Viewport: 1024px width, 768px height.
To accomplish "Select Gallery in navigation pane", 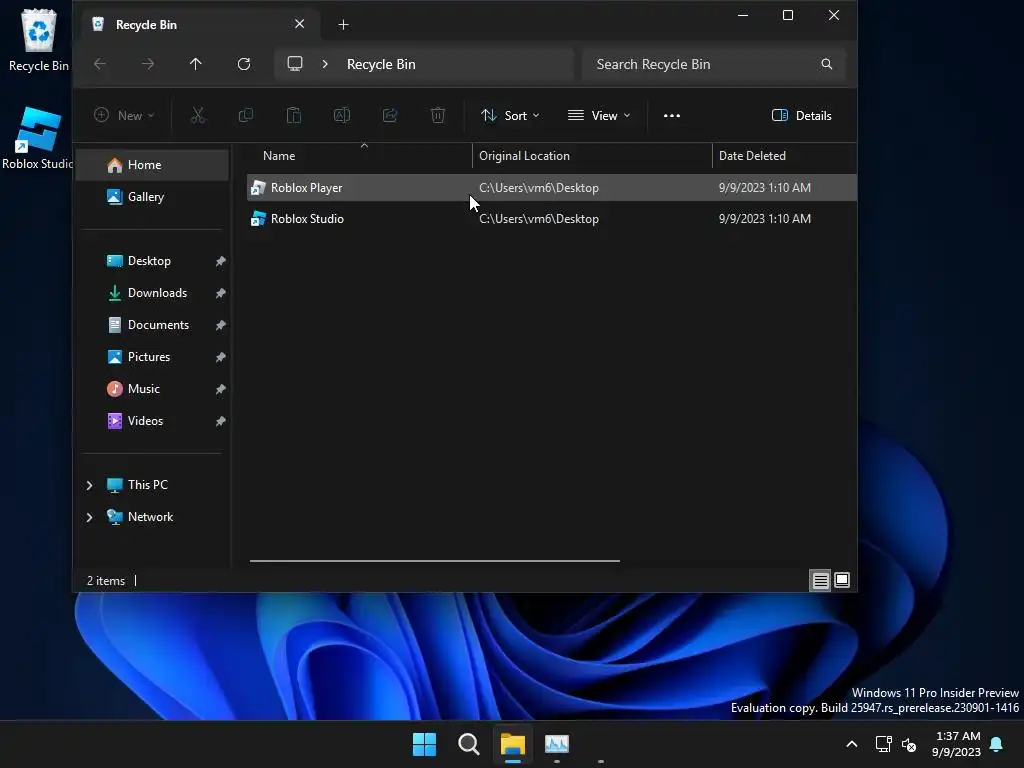I will tap(152, 197).
